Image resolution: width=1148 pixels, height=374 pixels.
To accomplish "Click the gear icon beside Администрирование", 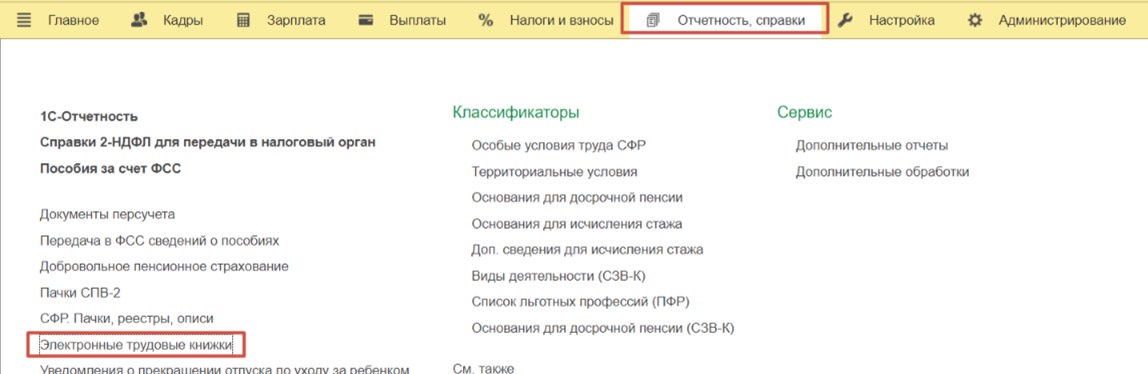I will 974,20.
